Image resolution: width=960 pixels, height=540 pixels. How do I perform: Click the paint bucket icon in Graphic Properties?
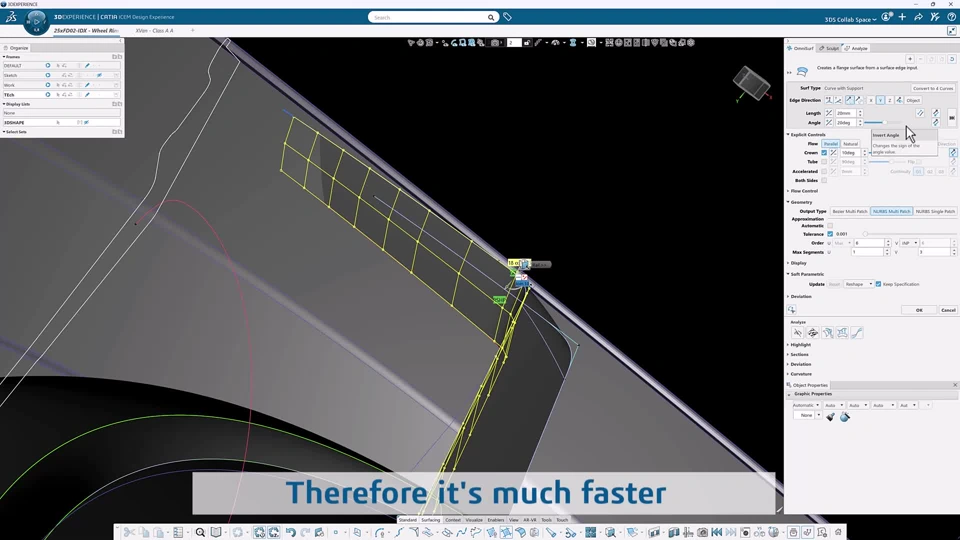[845, 416]
